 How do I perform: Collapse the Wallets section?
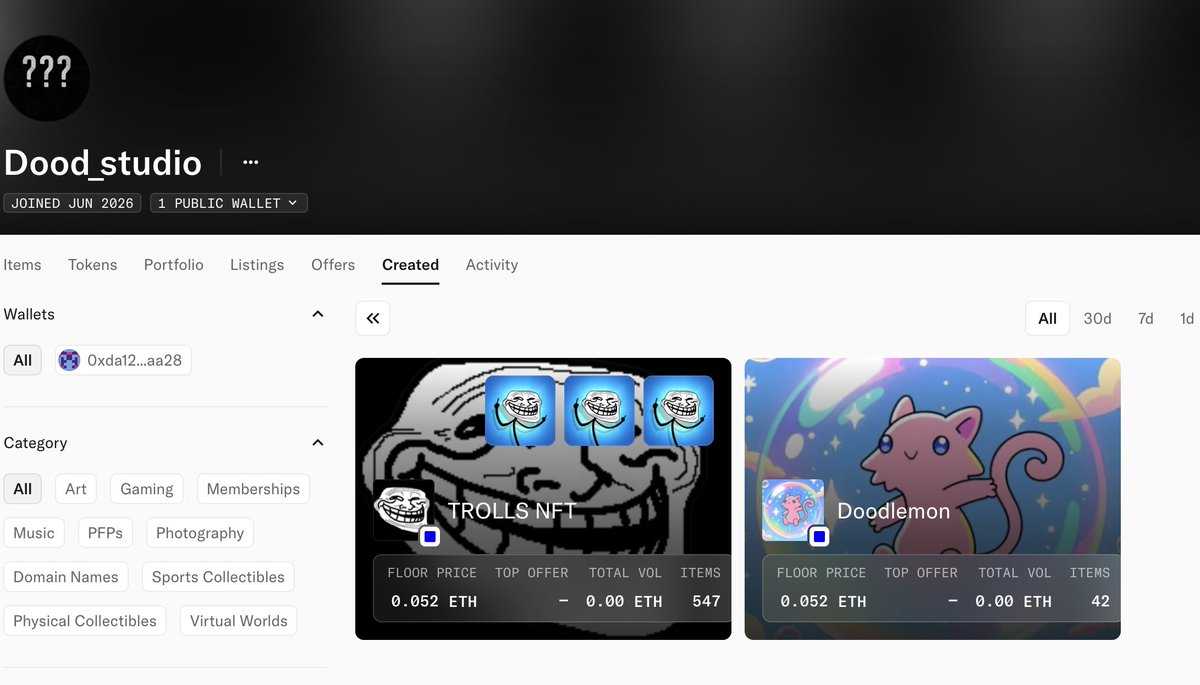[x=318, y=314]
